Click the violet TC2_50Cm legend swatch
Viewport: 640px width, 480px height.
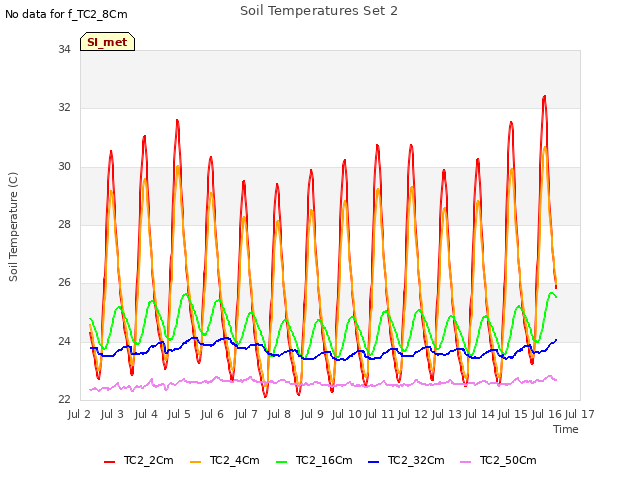tap(465, 462)
